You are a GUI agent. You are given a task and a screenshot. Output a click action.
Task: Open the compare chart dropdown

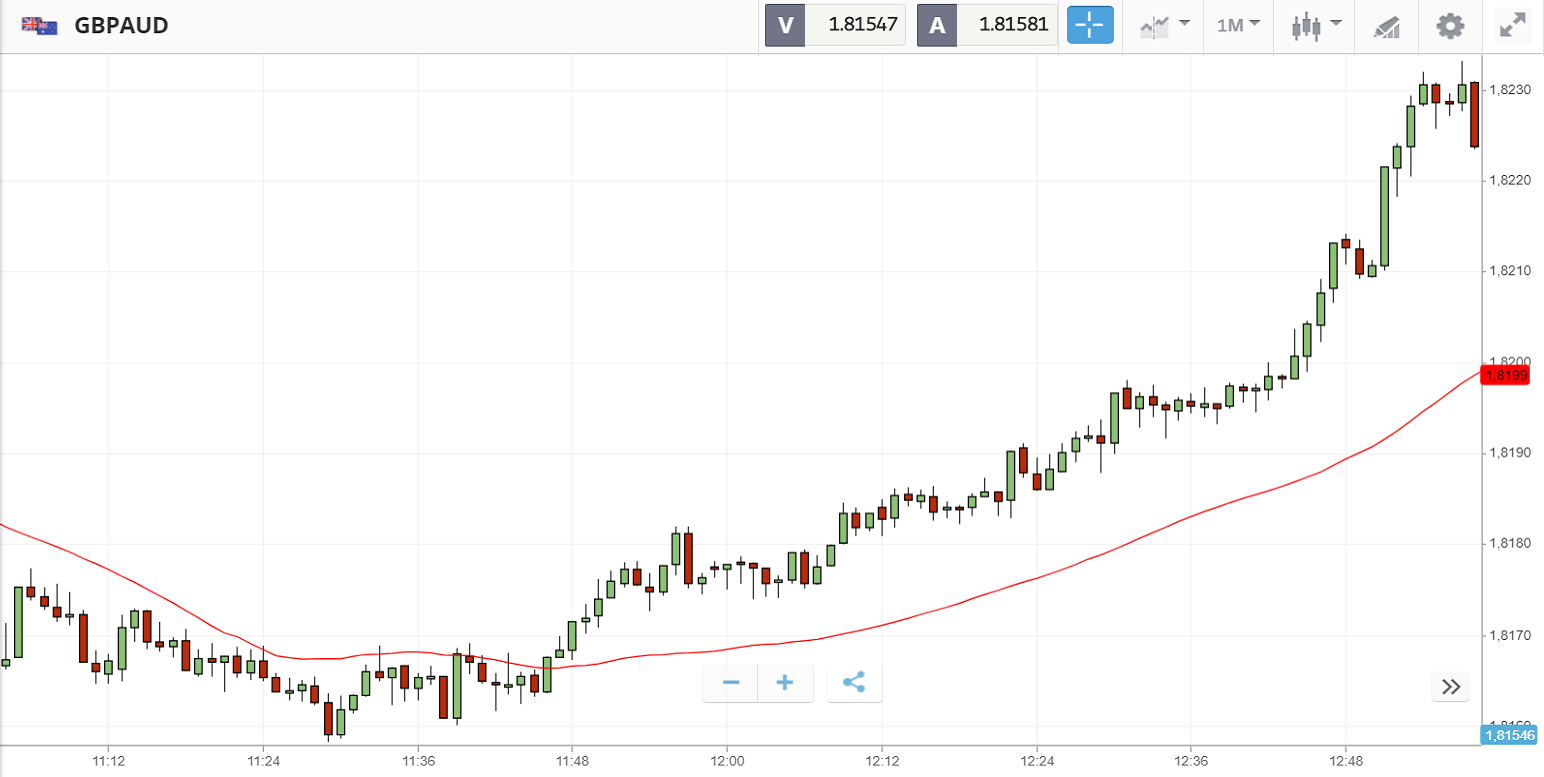click(x=1164, y=26)
